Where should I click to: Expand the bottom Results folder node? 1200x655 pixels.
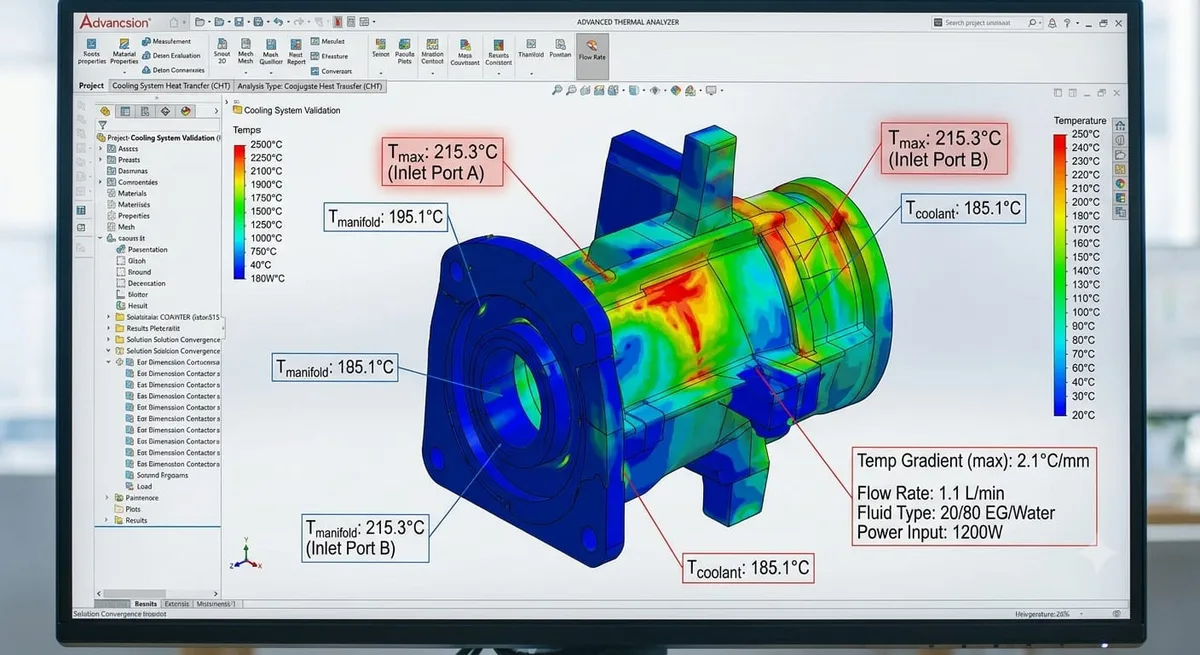point(108,520)
